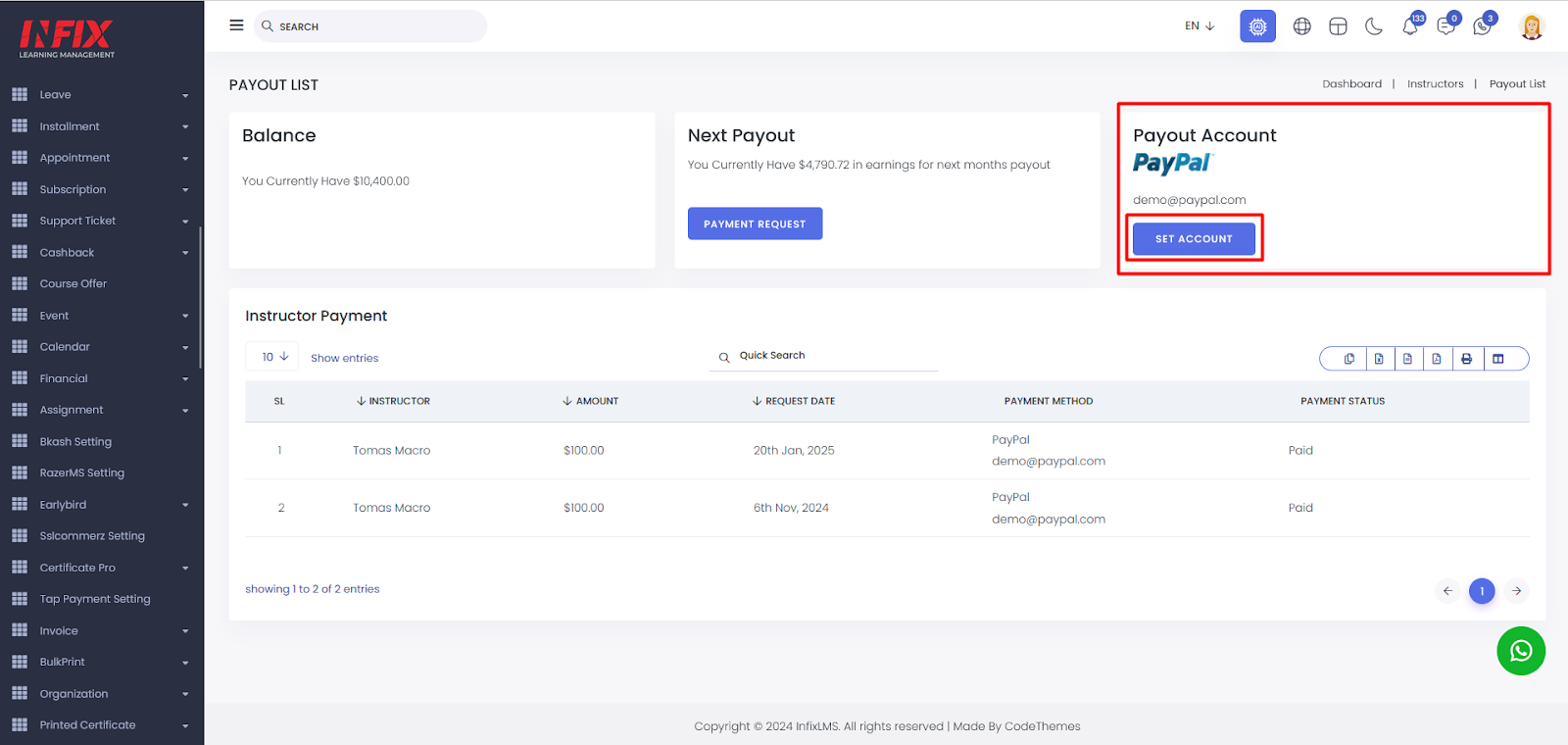1568x745 pixels.
Task: Sort table by Amount column
Action: click(x=590, y=401)
